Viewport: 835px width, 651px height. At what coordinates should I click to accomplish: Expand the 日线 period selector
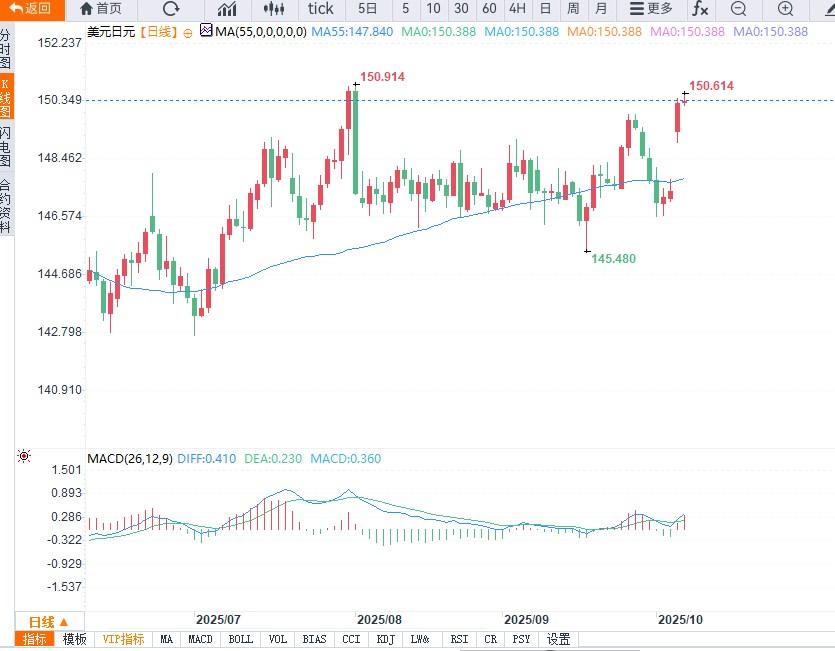pyautogui.click(x=48, y=621)
